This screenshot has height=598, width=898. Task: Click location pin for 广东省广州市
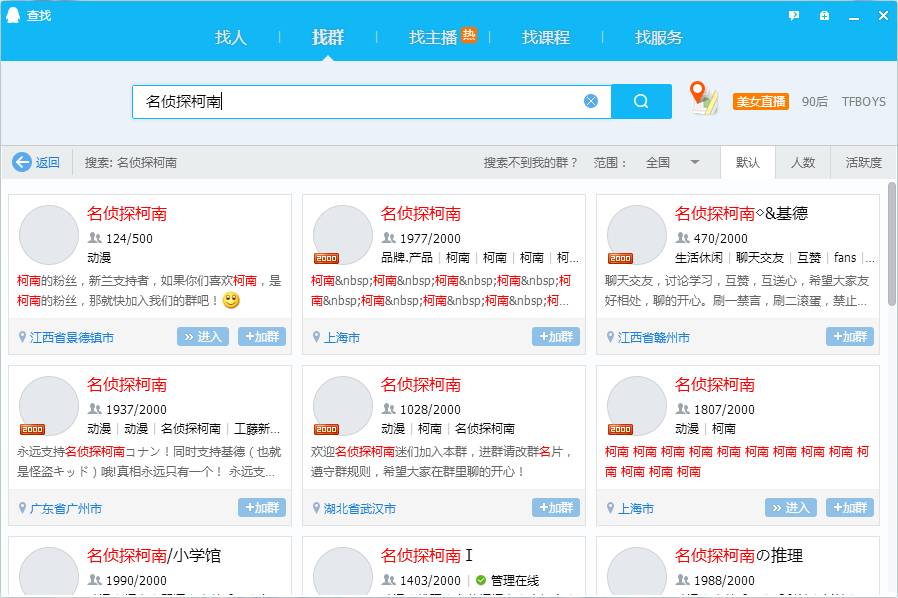[x=22, y=507]
